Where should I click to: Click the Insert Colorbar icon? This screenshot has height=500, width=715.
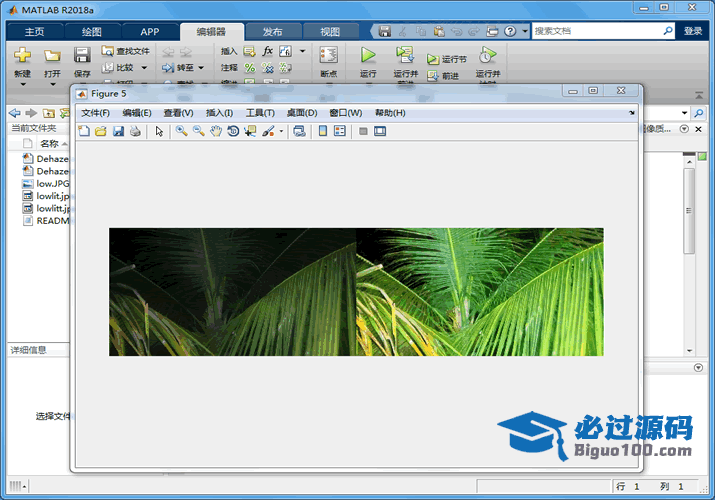[x=323, y=131]
